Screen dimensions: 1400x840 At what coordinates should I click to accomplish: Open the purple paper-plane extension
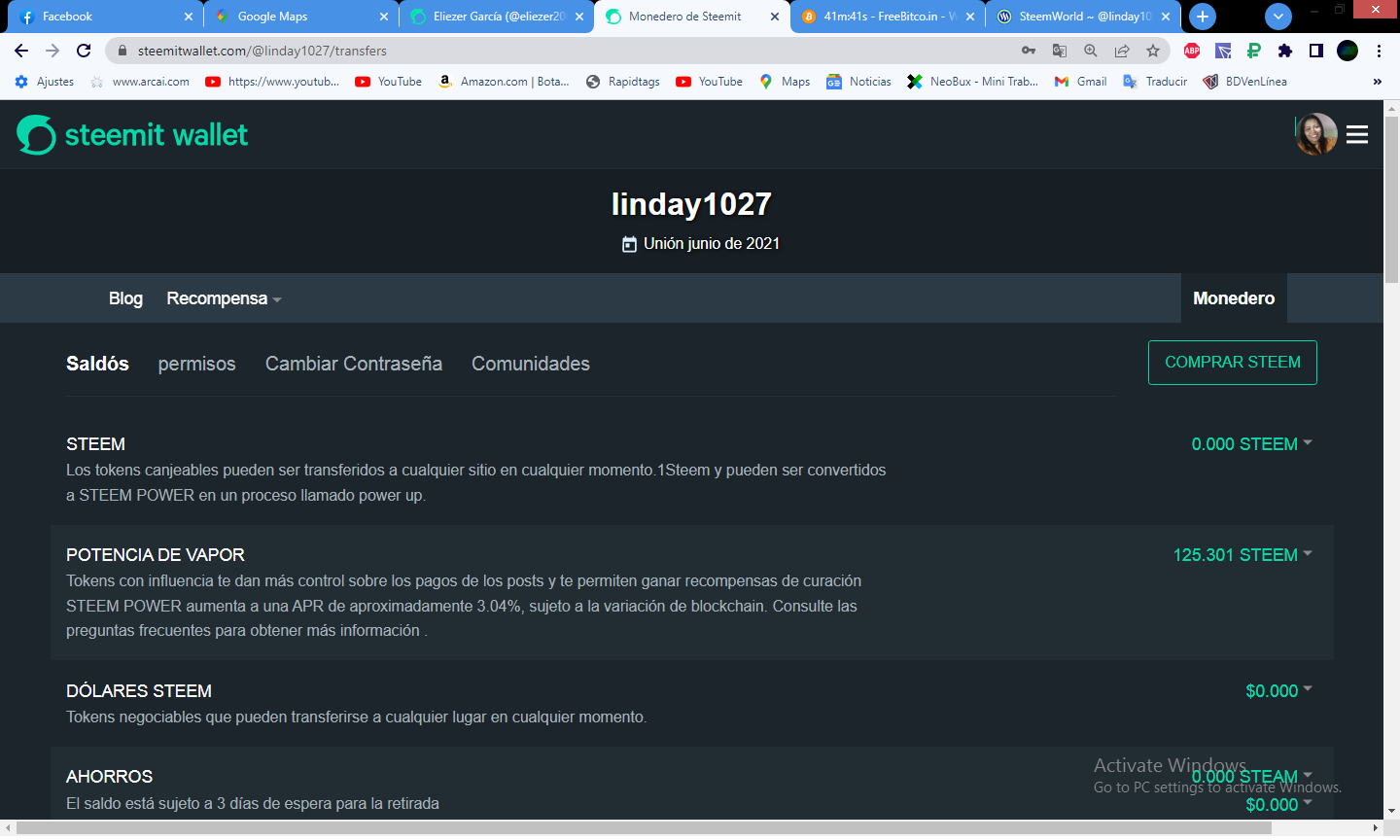coord(1223,51)
